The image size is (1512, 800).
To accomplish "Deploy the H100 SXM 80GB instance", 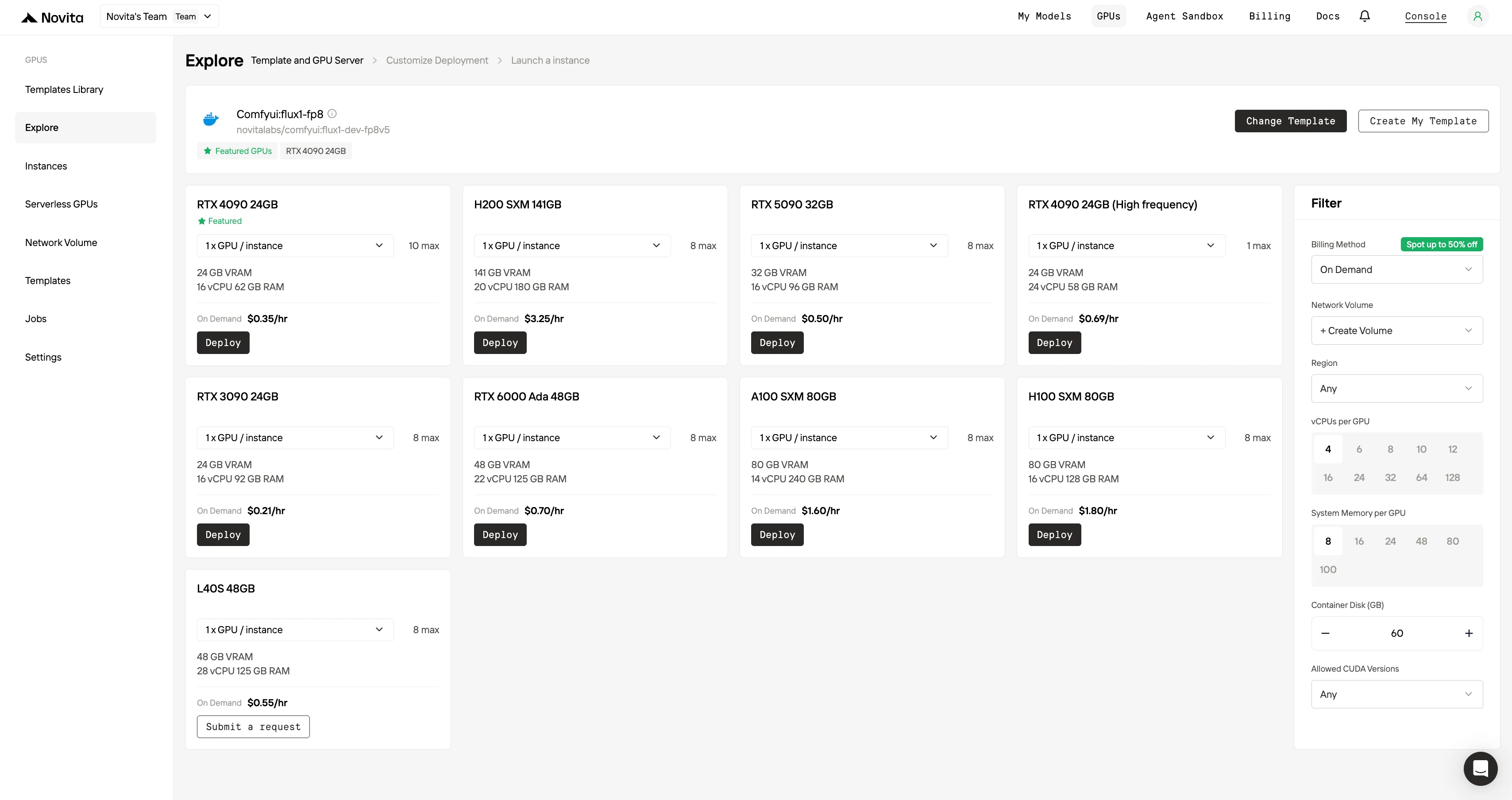I will tap(1054, 535).
